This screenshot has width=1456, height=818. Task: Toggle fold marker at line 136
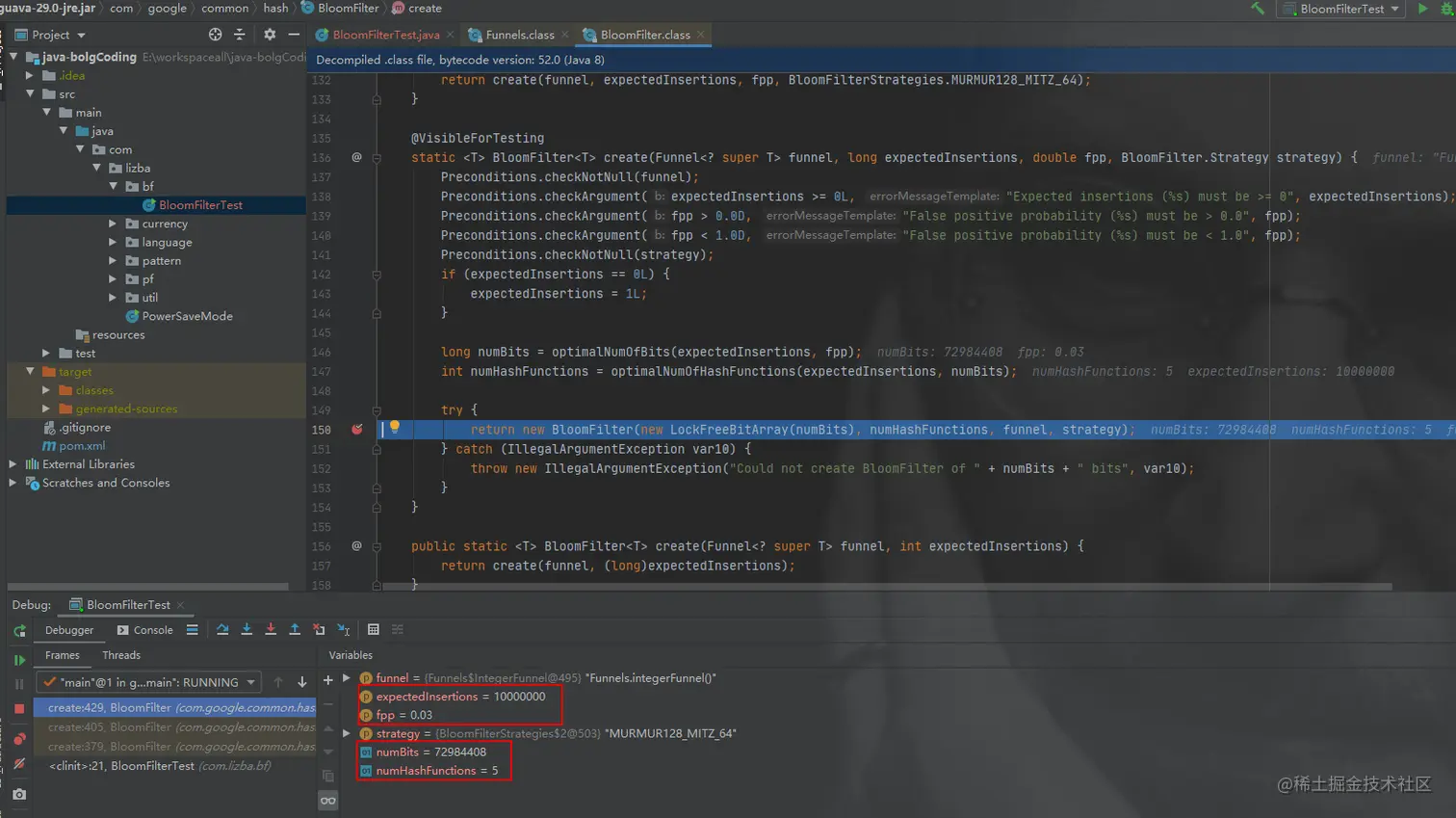click(377, 158)
